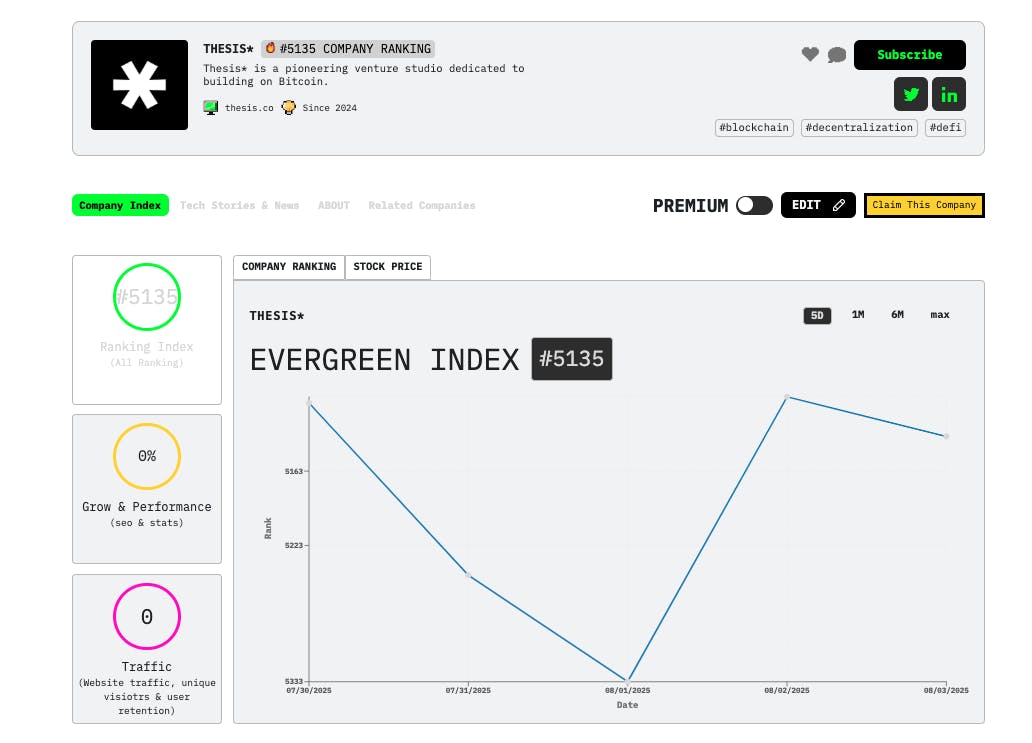This screenshot has width=1032, height=743.
Task: Click the fire icon in ranking badge
Action: (270, 48)
